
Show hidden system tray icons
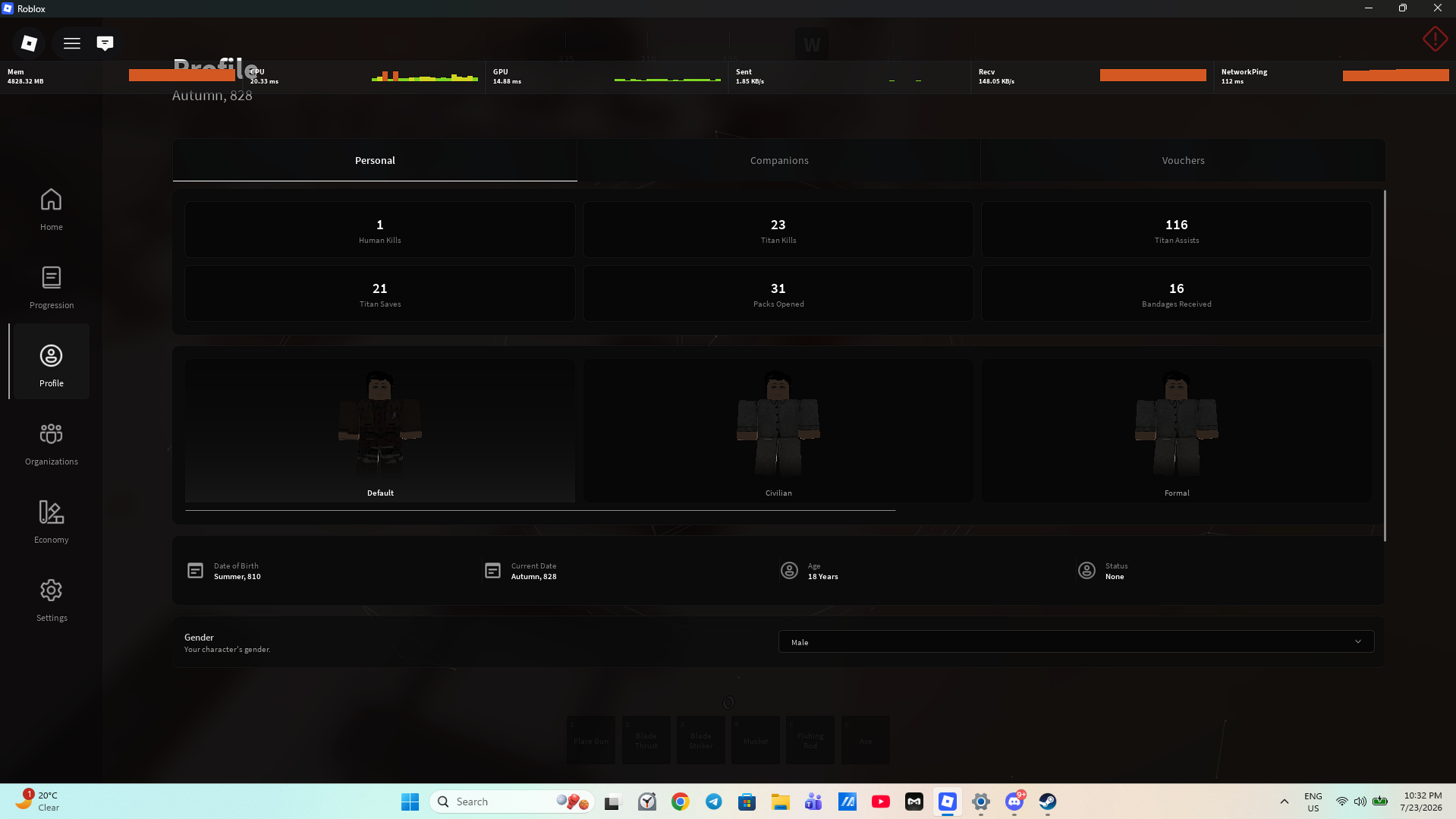coord(1284,802)
